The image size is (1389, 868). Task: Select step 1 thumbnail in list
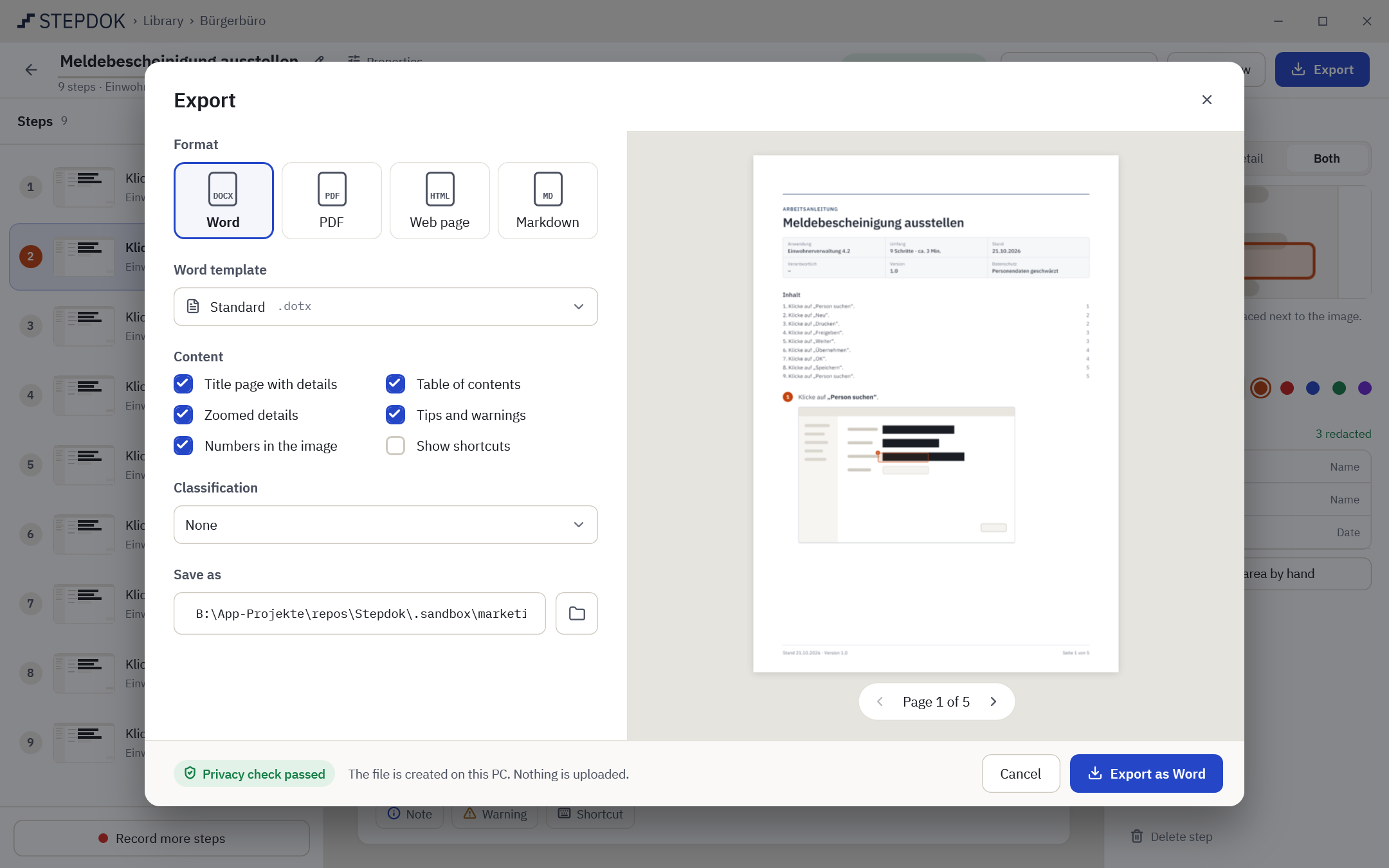tap(84, 187)
